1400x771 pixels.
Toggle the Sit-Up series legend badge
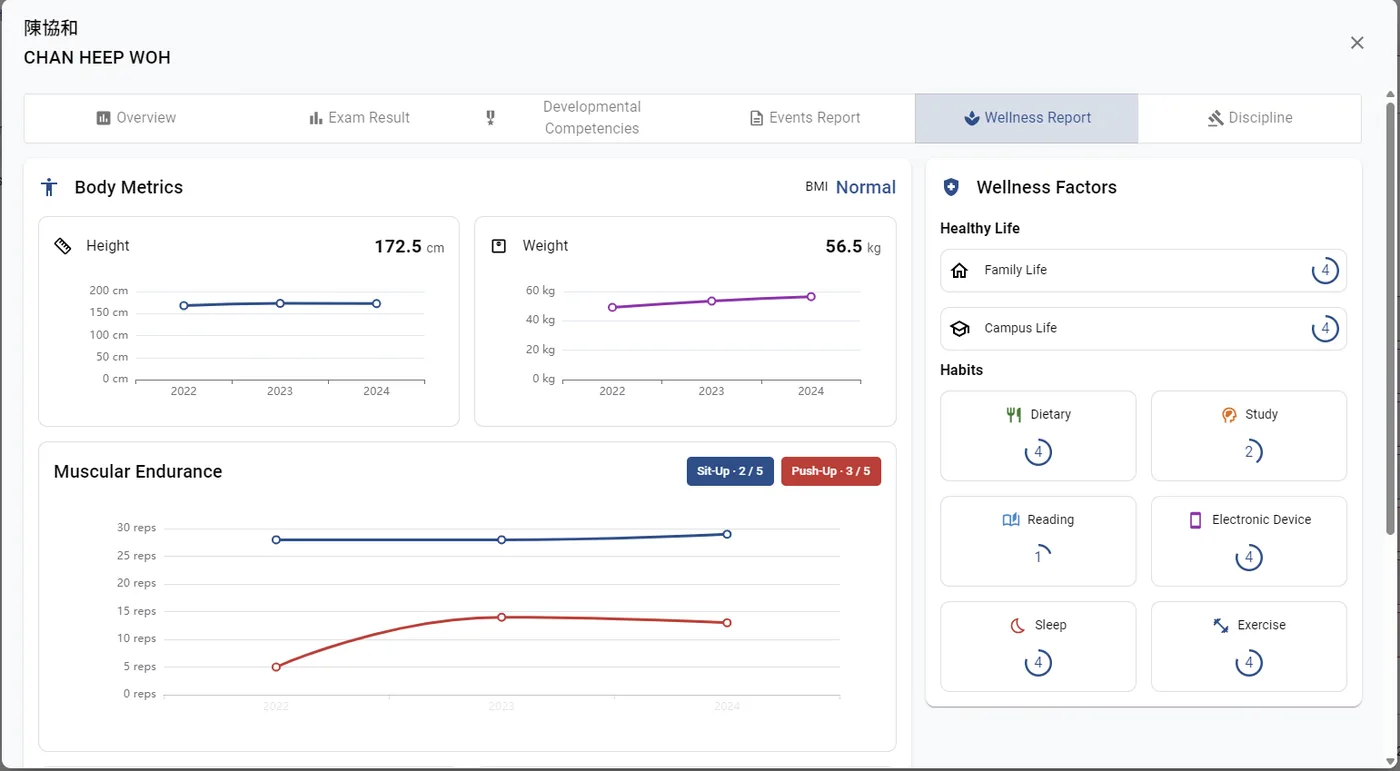(x=730, y=471)
